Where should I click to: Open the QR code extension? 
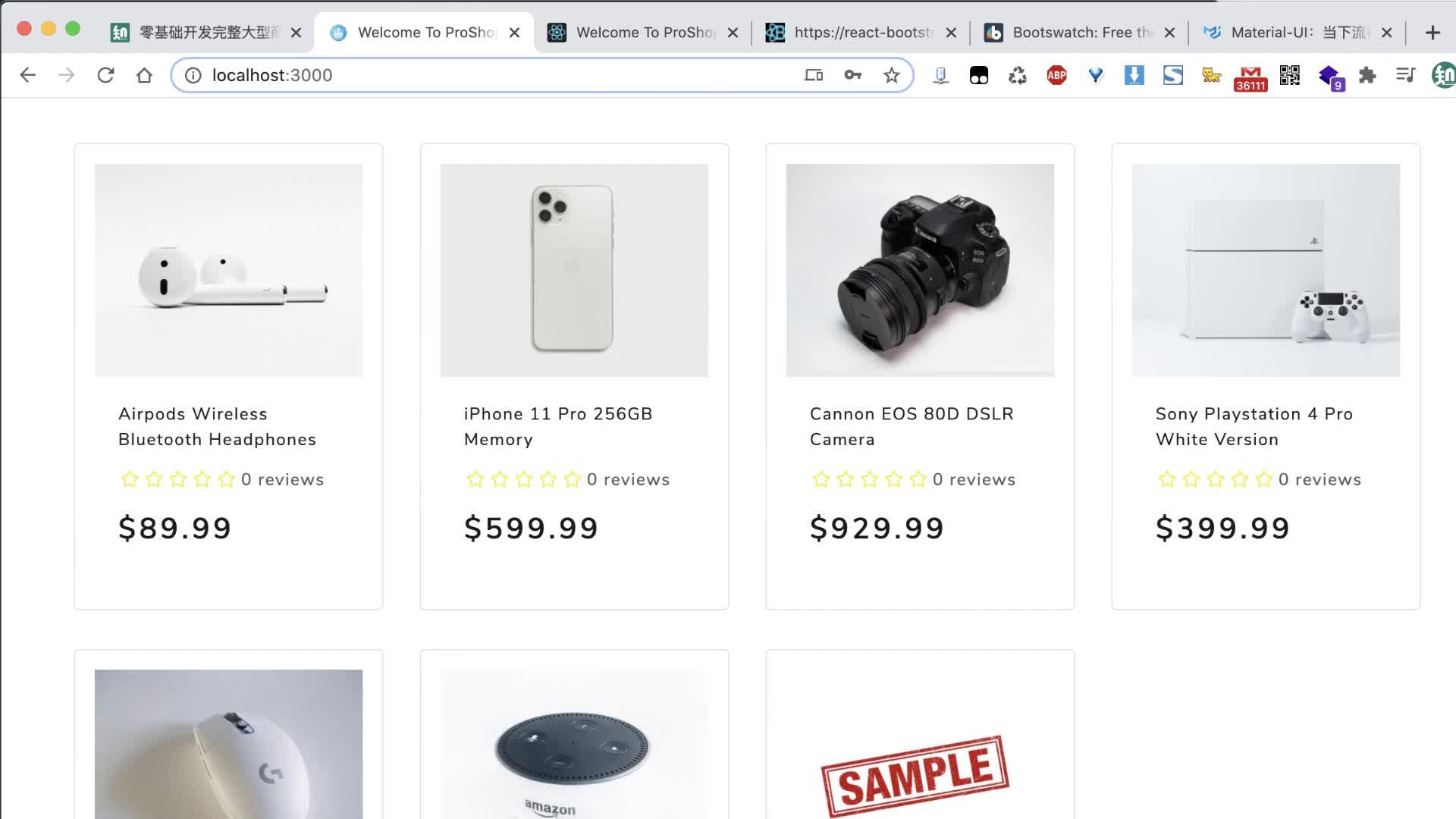(x=1289, y=75)
